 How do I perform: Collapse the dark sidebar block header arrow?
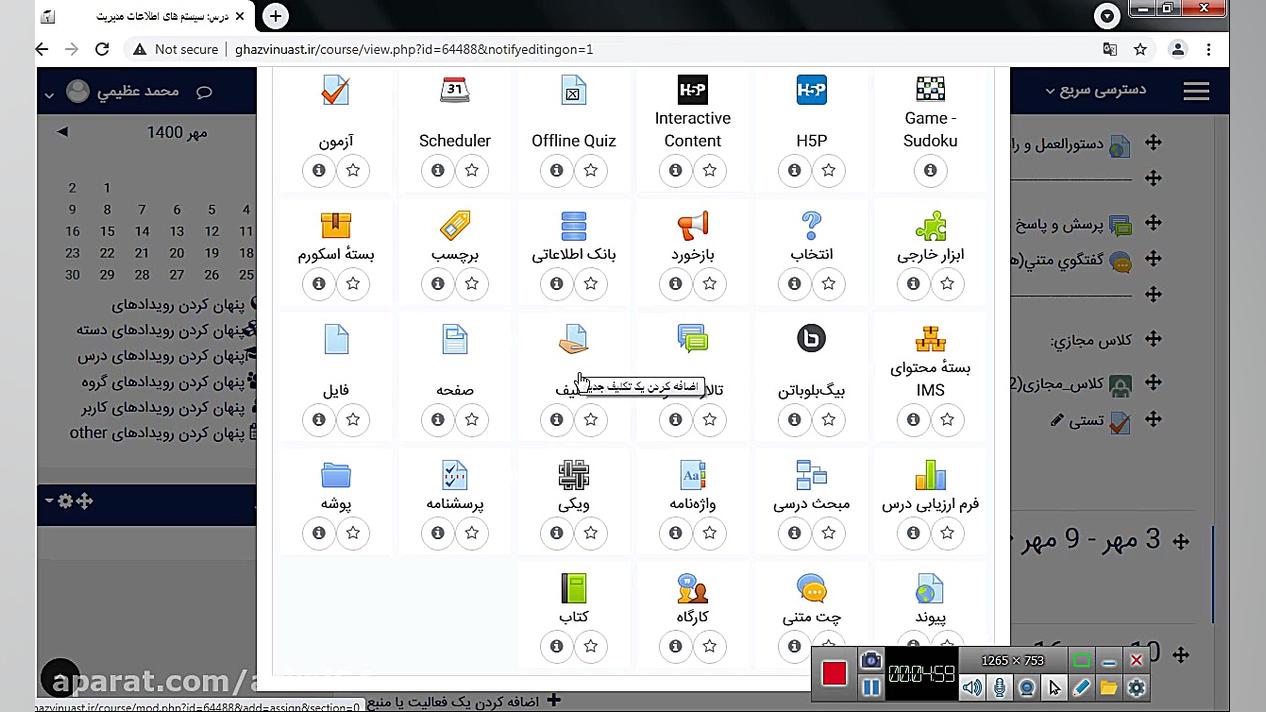pyautogui.click(x=48, y=500)
